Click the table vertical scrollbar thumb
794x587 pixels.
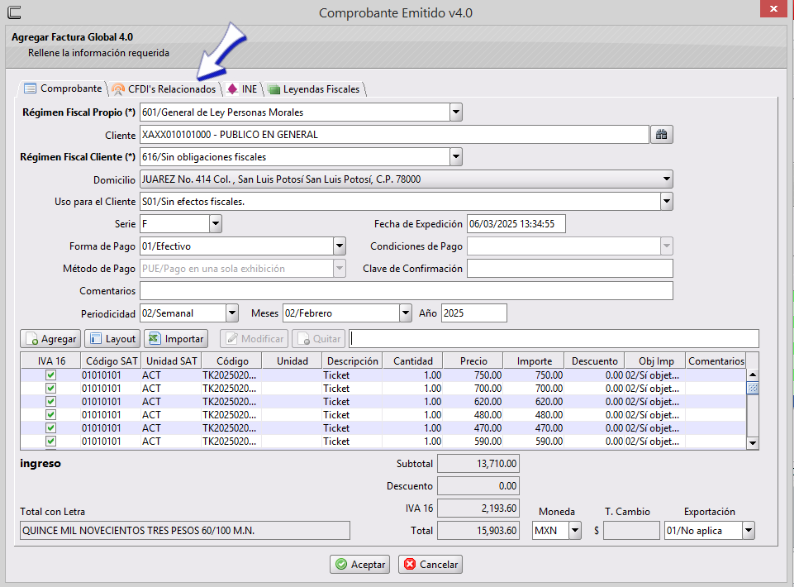pos(752,388)
